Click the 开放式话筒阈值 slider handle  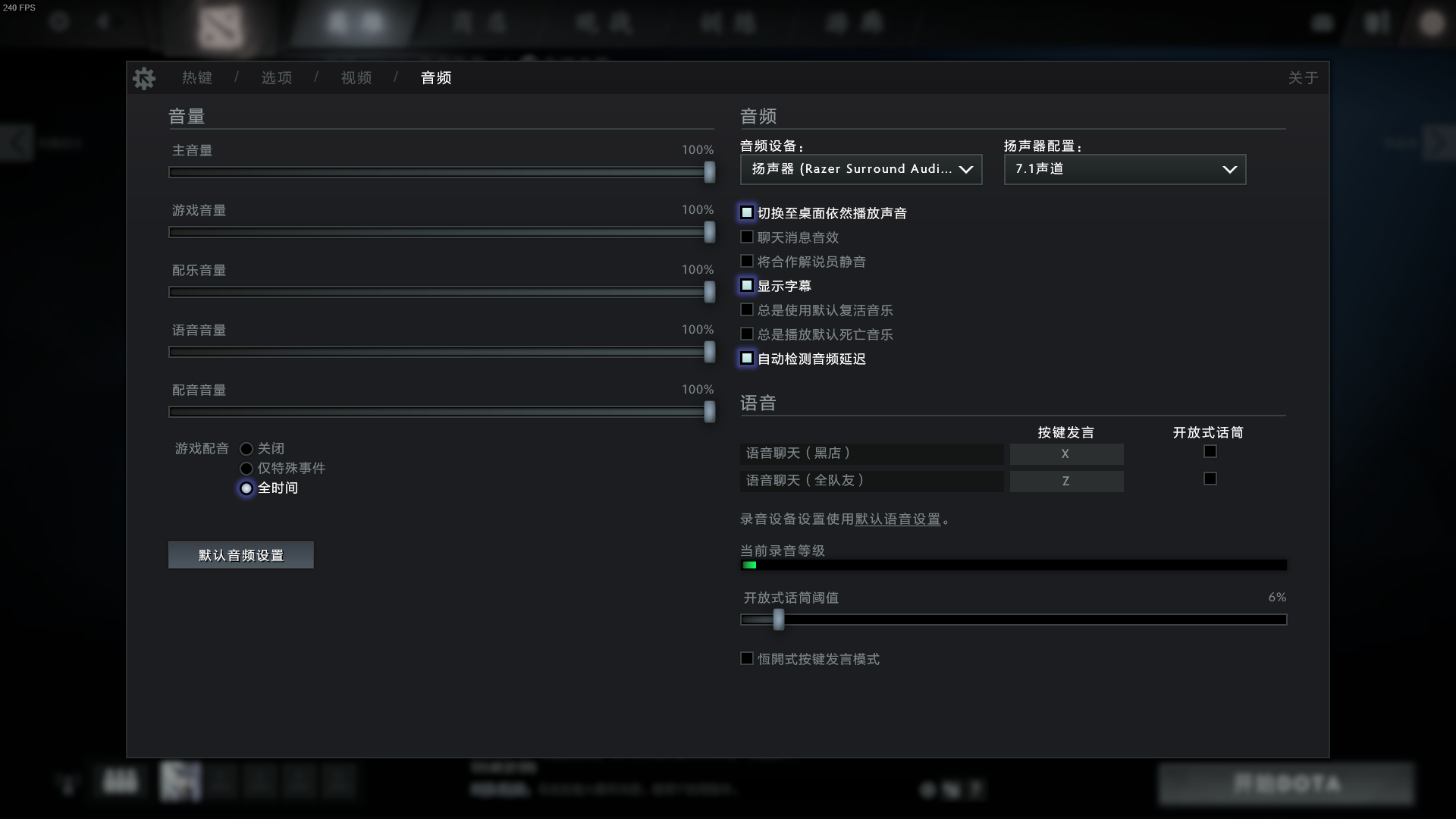779,620
